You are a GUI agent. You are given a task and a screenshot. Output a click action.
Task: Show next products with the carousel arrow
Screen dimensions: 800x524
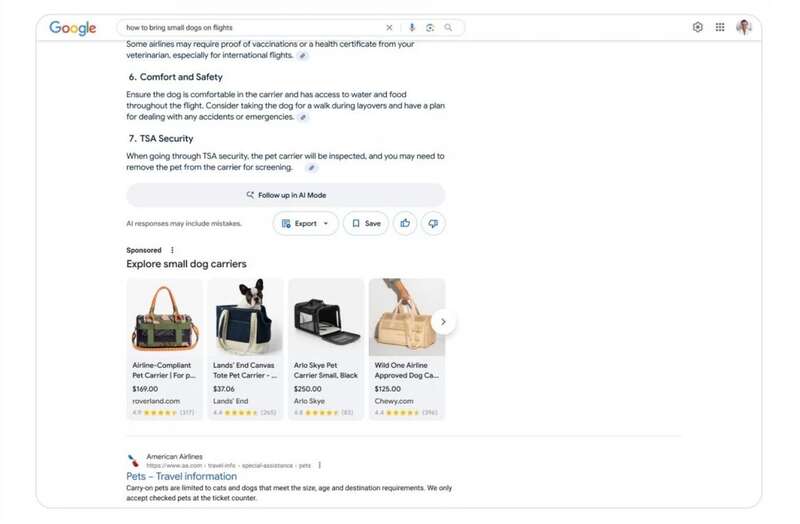443,322
